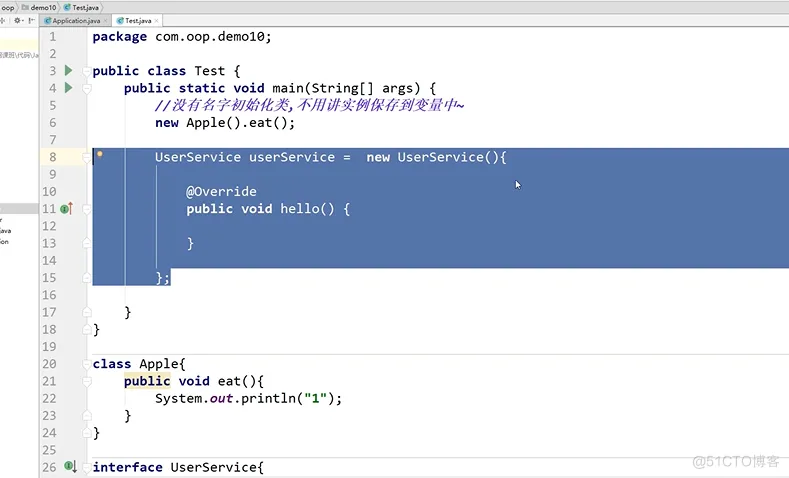Switch to the Application.java tab
789x478 pixels.
[75, 21]
